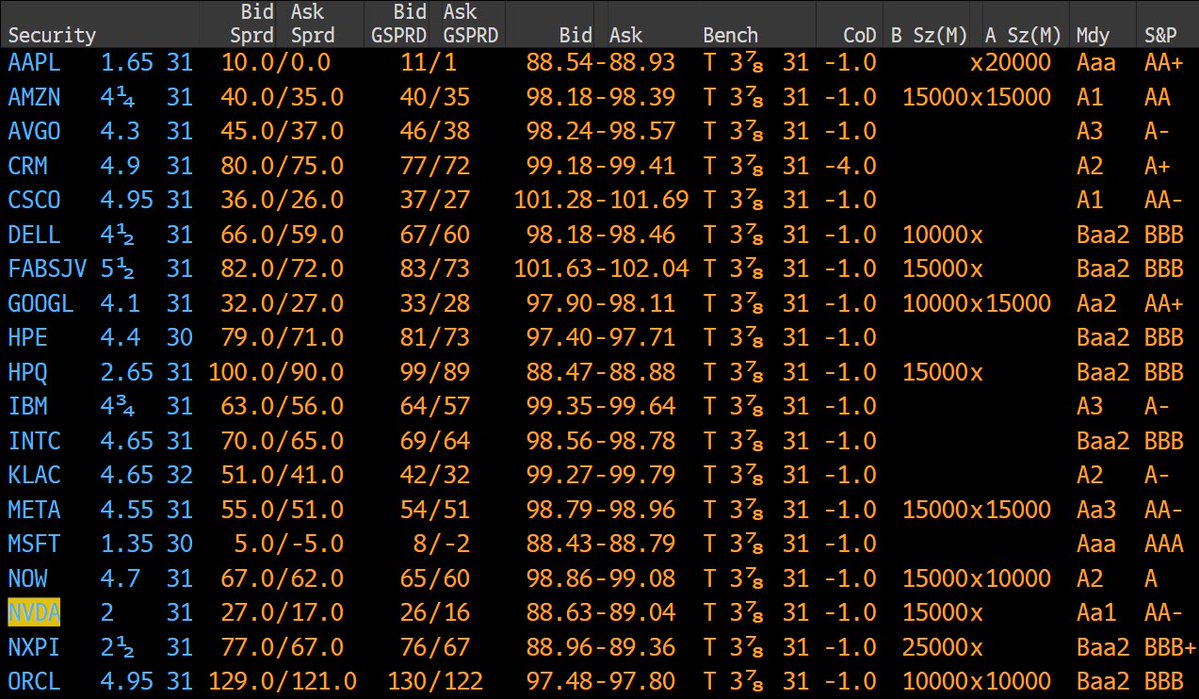Click the Ask GSPRD column header
1199x699 pixels.
pos(470,24)
